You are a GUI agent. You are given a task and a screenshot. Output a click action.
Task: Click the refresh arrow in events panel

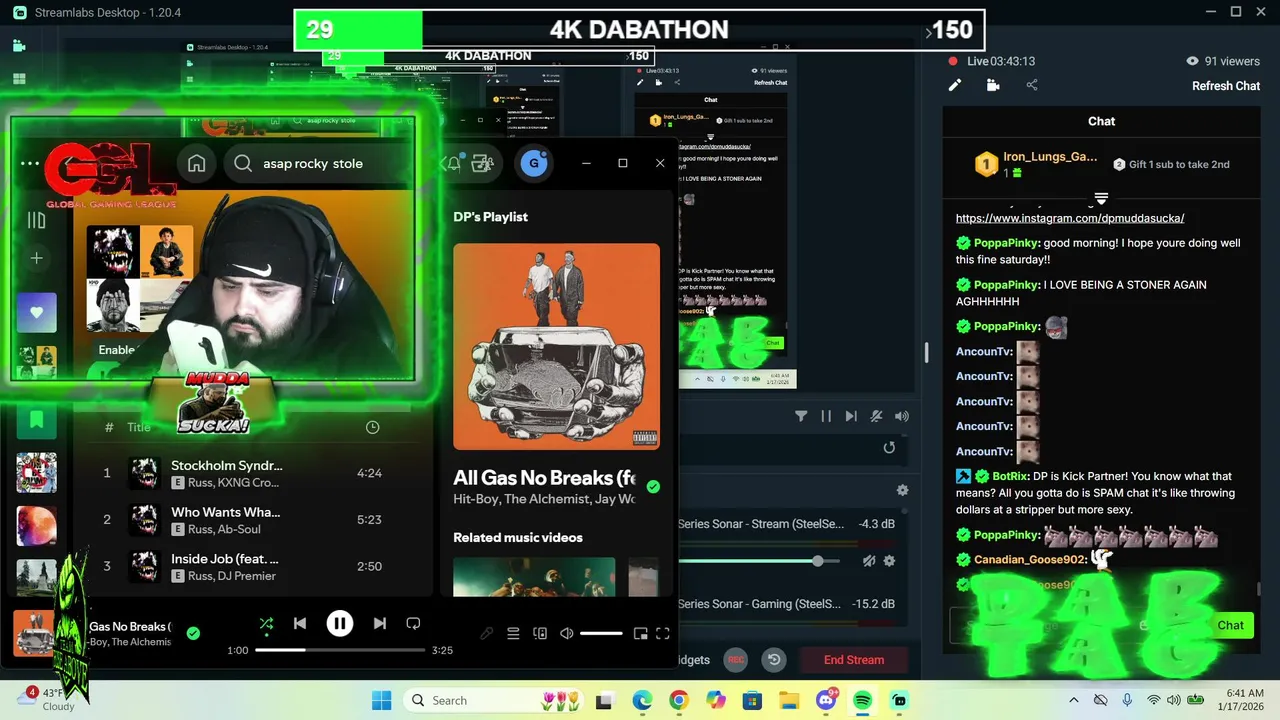pos(889,447)
